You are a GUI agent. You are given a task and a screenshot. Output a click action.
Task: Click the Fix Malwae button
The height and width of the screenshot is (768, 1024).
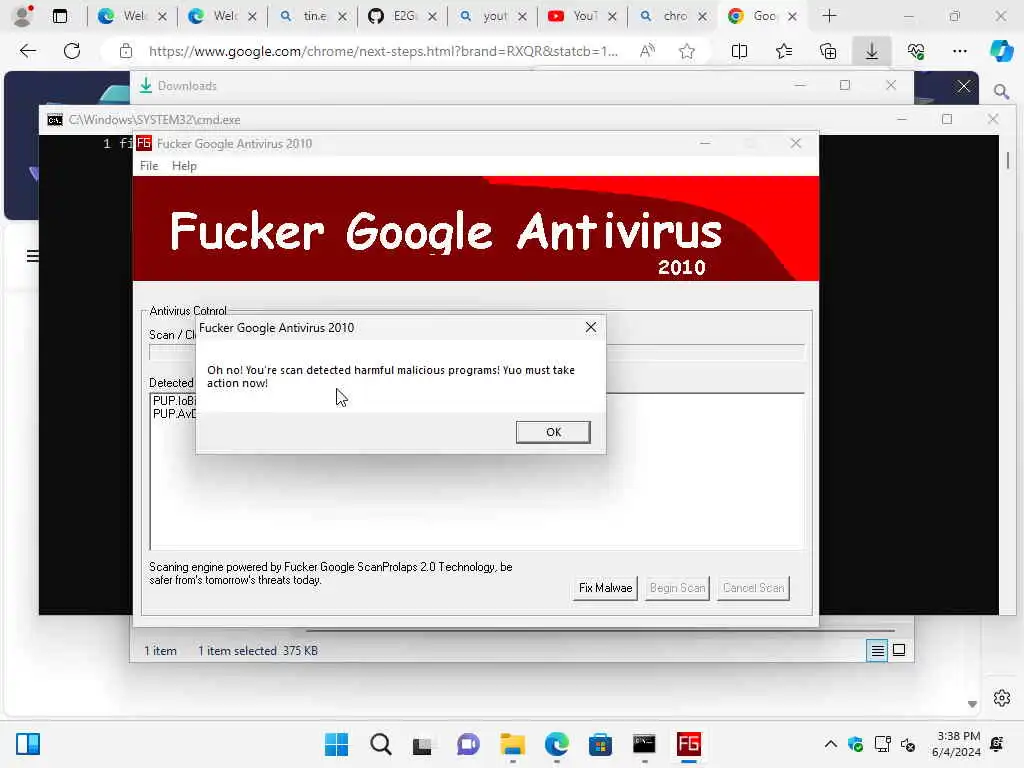point(605,588)
